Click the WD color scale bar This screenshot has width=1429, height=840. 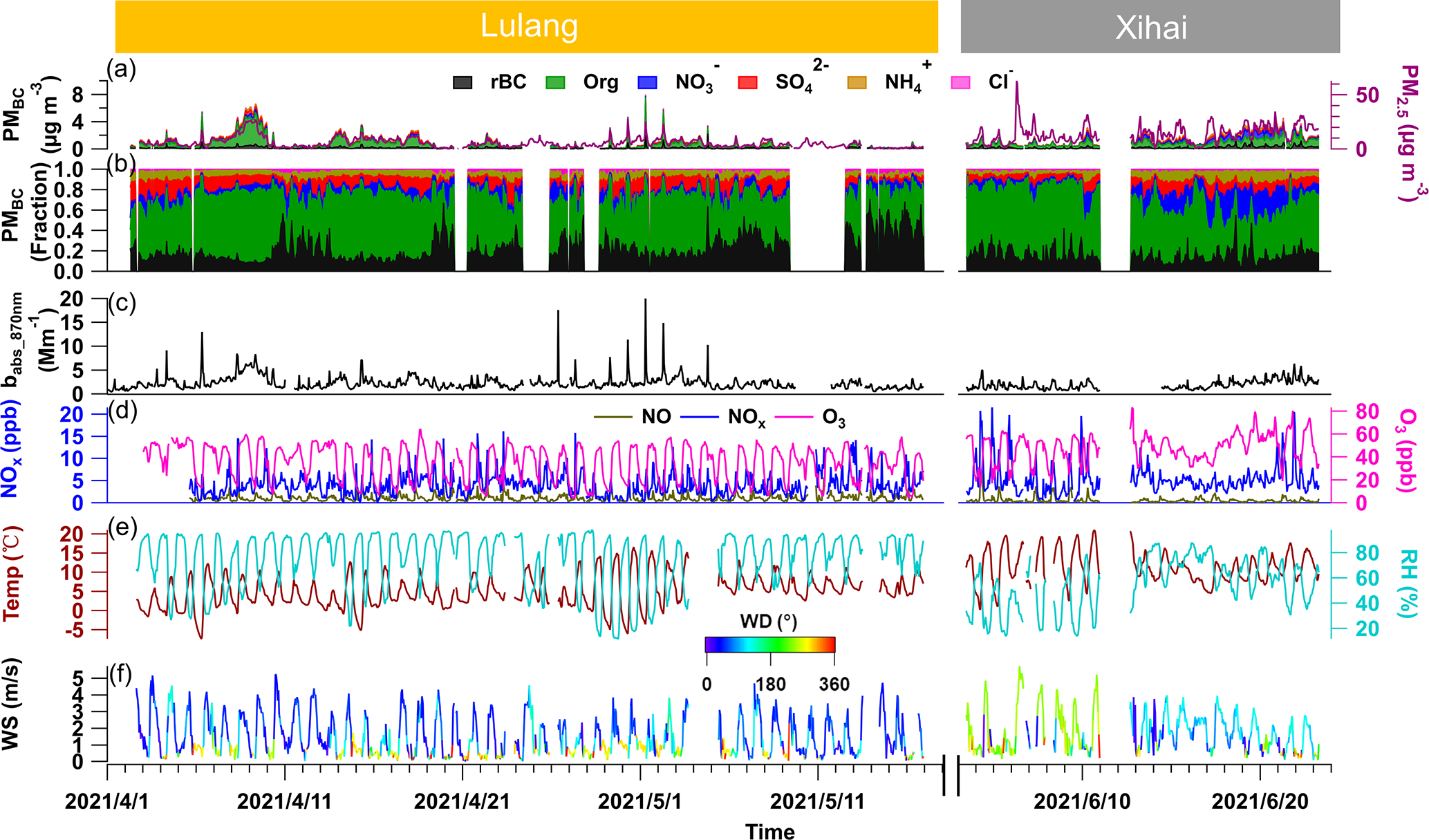[x=769, y=644]
